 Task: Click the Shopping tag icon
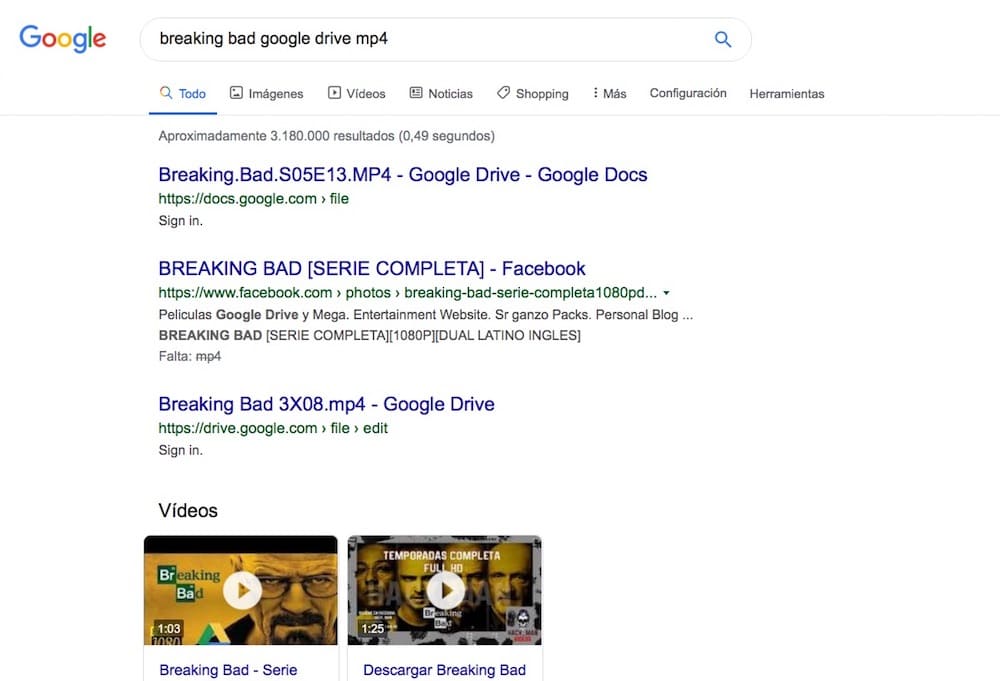click(503, 93)
